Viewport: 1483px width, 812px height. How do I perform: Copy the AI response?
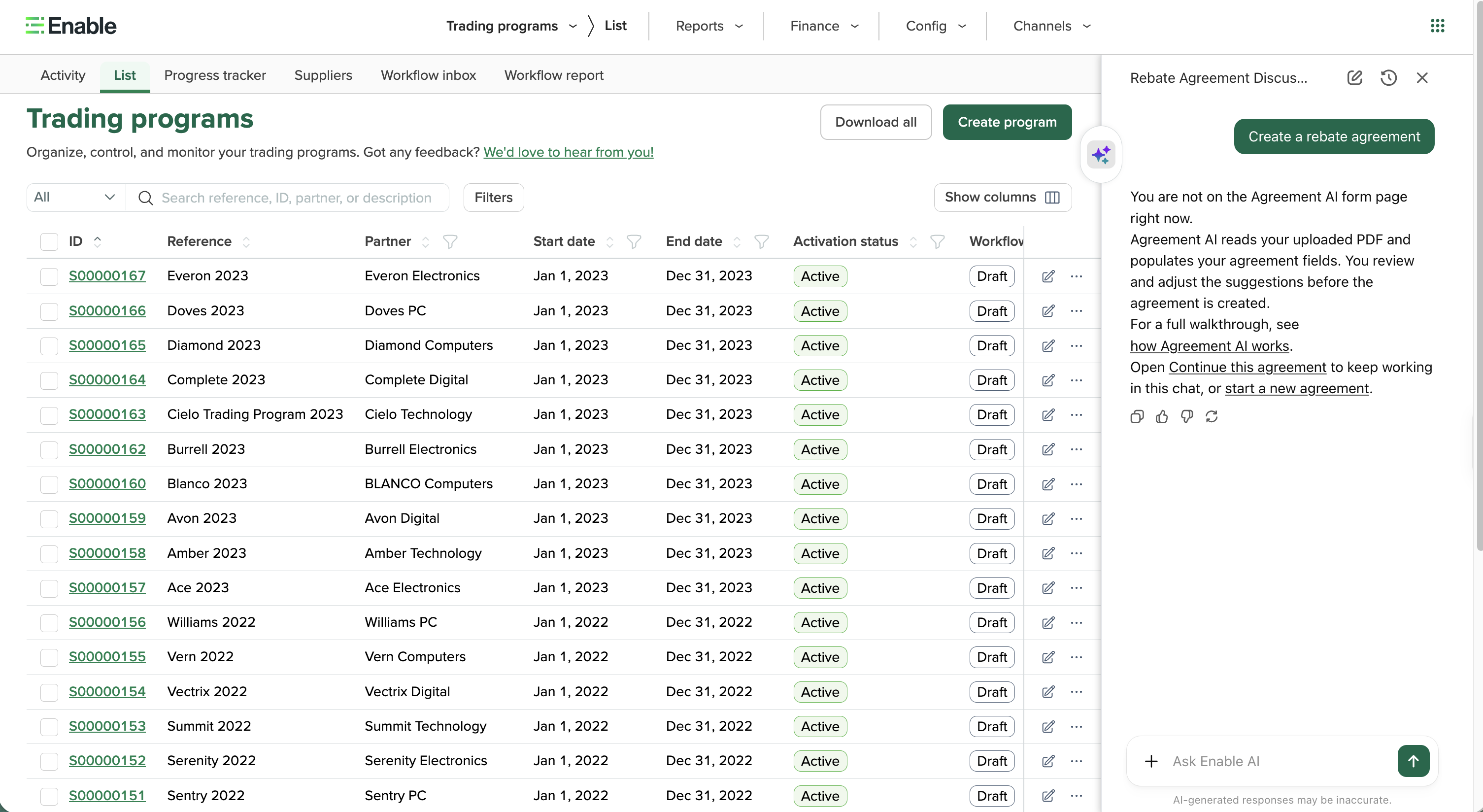tap(1137, 416)
